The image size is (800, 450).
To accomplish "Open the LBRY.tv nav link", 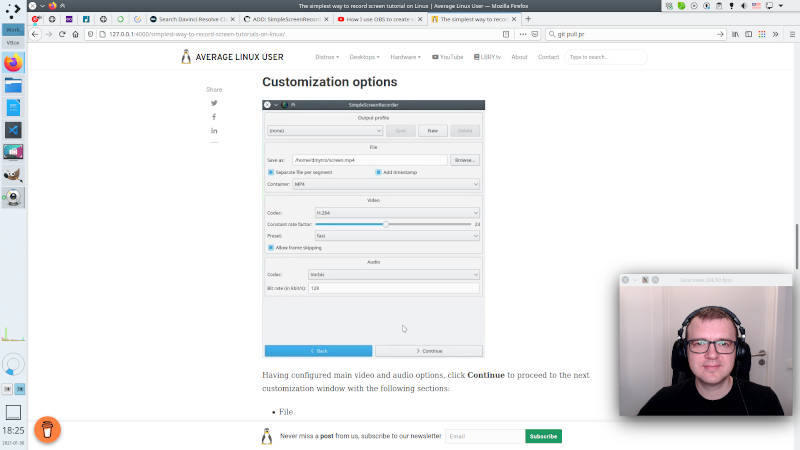I will point(487,57).
